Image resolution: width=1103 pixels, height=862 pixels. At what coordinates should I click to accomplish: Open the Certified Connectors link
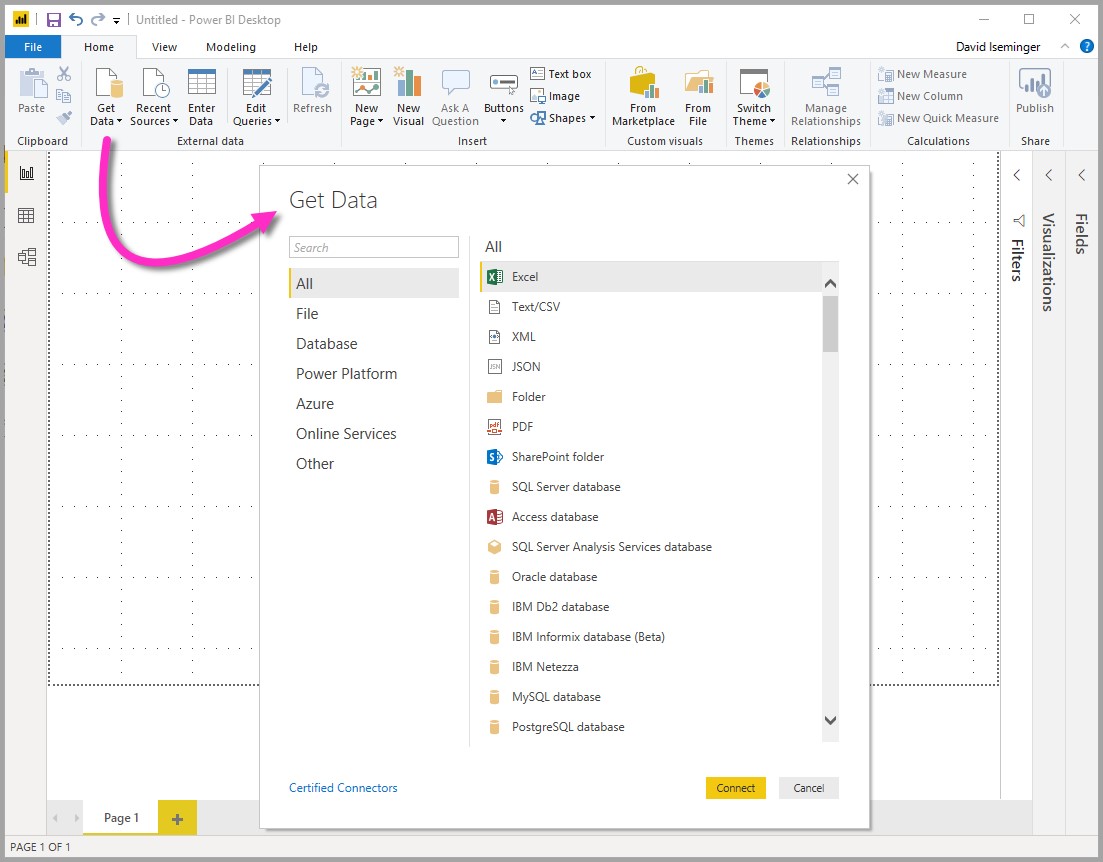[343, 788]
